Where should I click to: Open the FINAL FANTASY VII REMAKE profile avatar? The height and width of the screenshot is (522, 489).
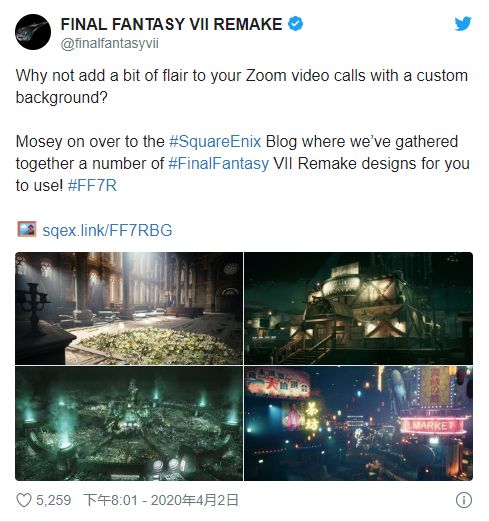[x=33, y=32]
